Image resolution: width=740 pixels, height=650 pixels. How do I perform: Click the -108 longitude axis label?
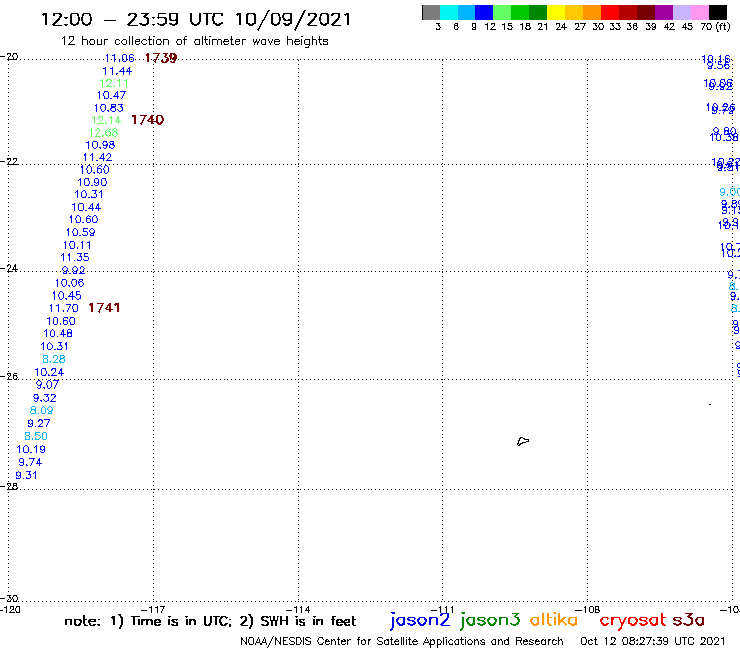(x=587, y=609)
